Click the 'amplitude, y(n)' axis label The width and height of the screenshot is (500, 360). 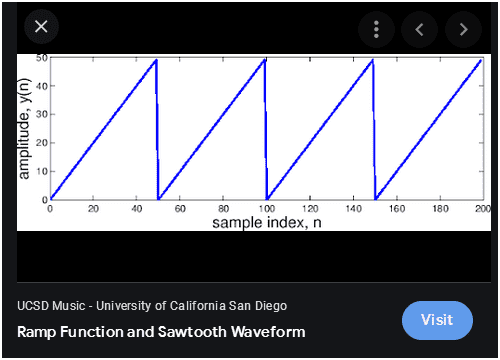point(24,129)
